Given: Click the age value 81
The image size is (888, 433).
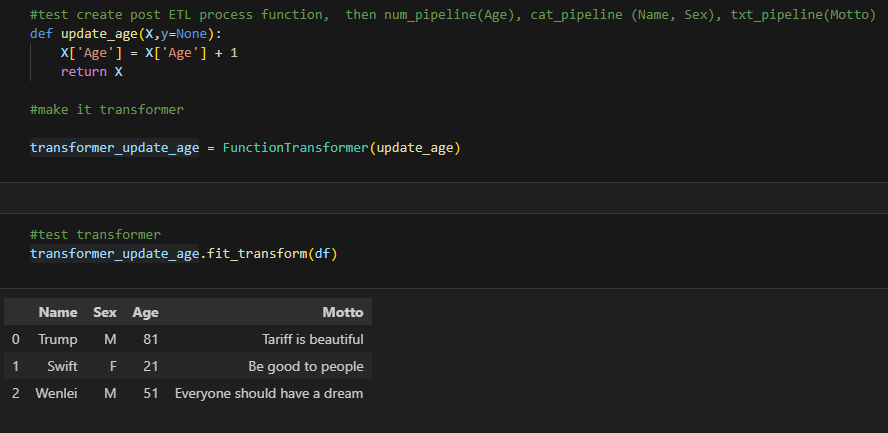Looking at the screenshot, I should [x=151, y=339].
